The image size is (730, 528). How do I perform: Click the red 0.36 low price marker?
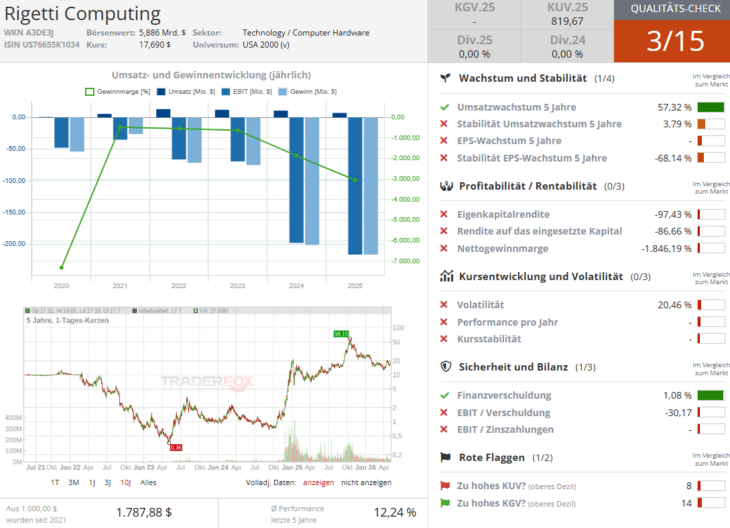coord(176,447)
